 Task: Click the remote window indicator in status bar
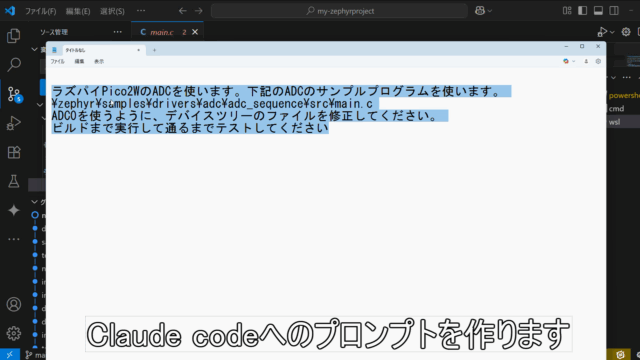point(9,355)
